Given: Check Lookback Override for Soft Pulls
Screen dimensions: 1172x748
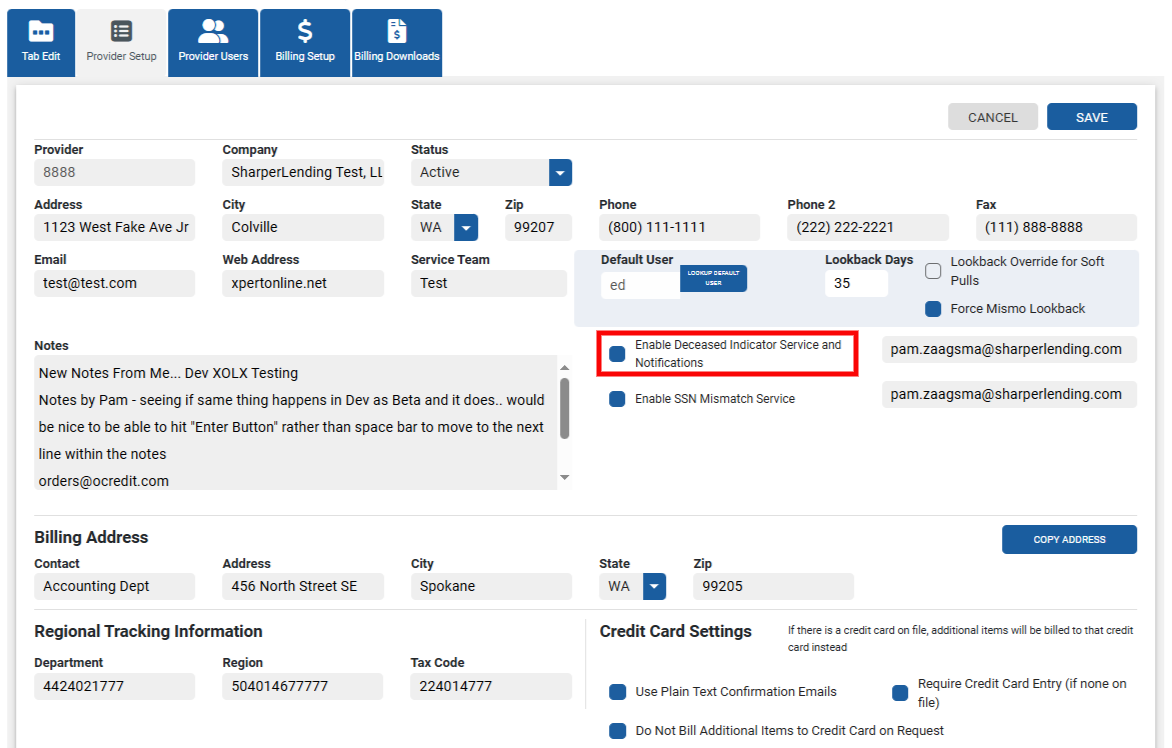Looking at the screenshot, I should point(933,271).
